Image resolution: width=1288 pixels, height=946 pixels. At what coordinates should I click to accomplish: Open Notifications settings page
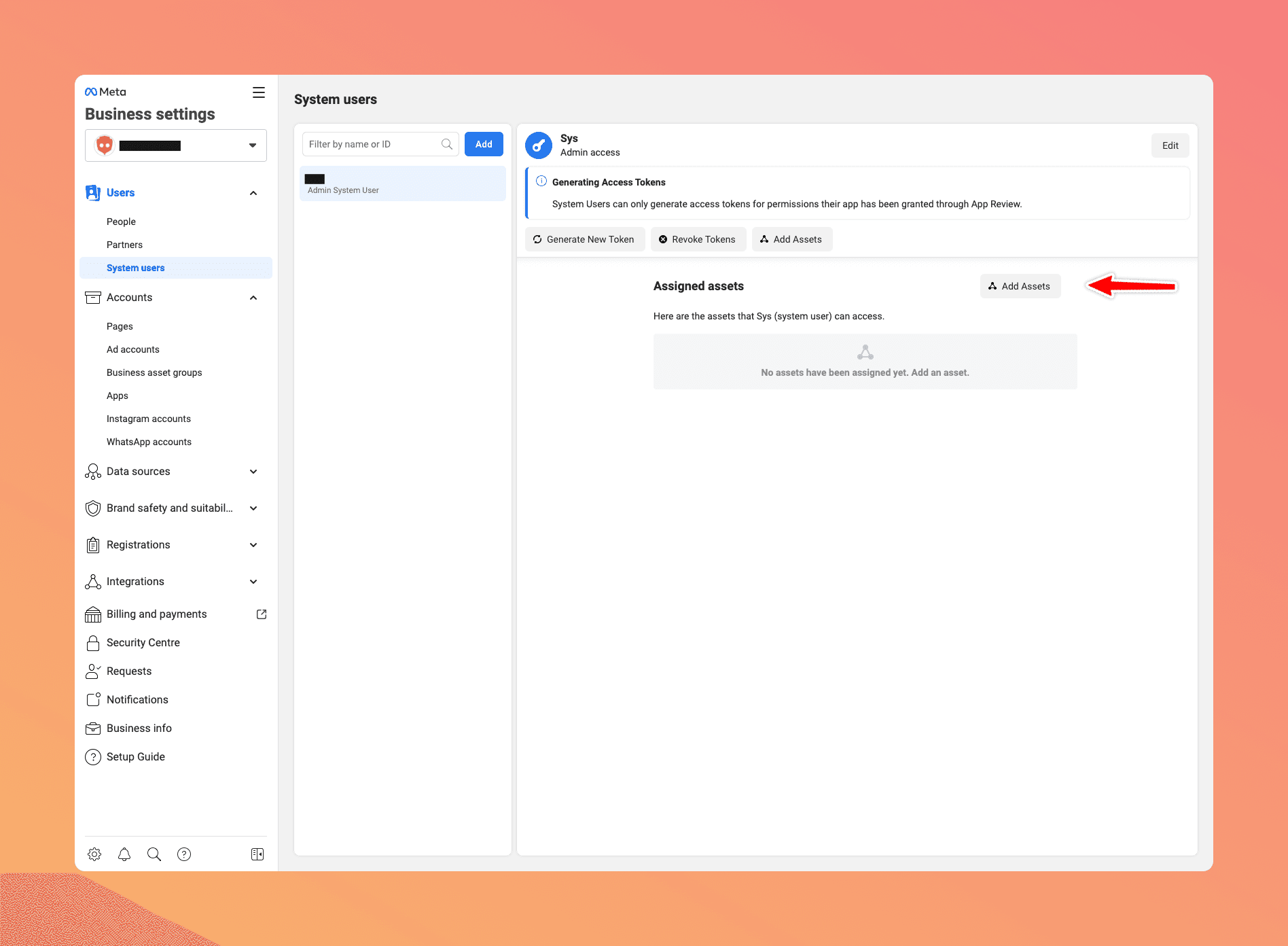point(137,700)
